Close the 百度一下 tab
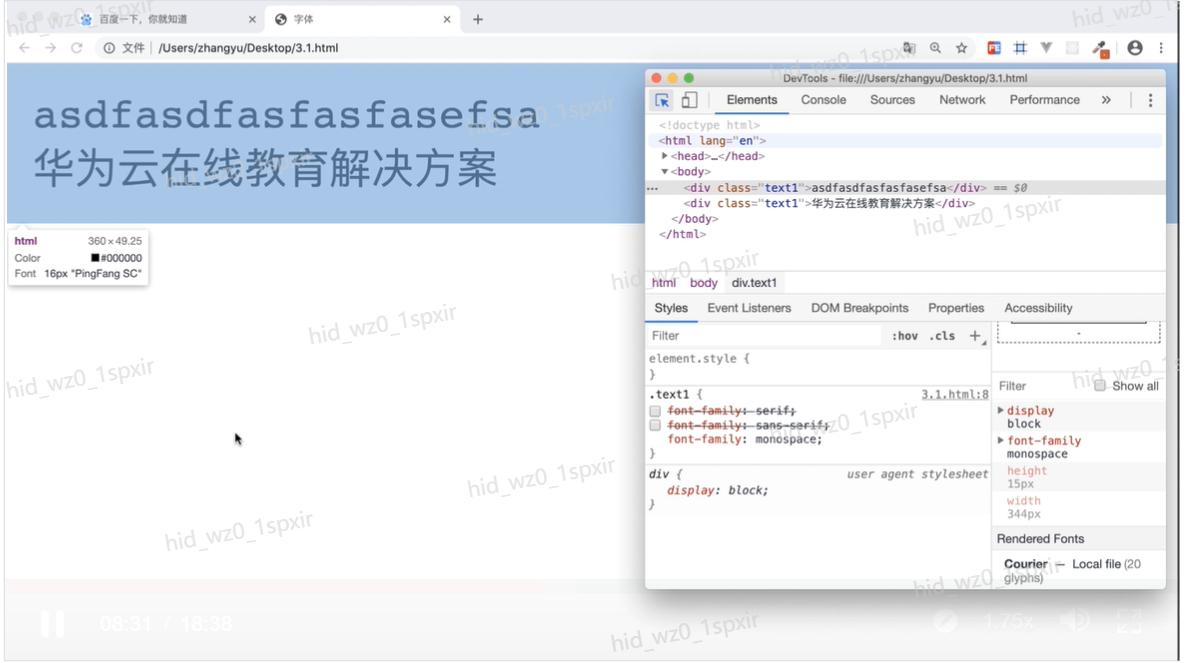Screen dimensions: 1203x663 (x=252, y=19)
